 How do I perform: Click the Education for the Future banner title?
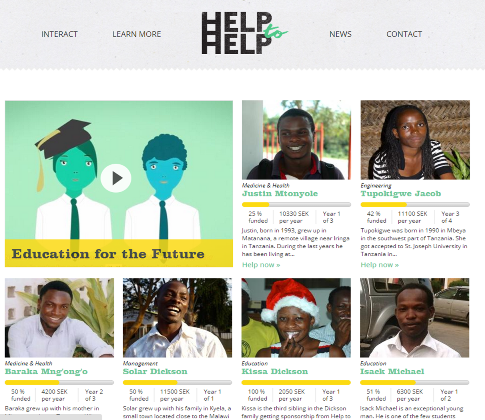point(108,254)
